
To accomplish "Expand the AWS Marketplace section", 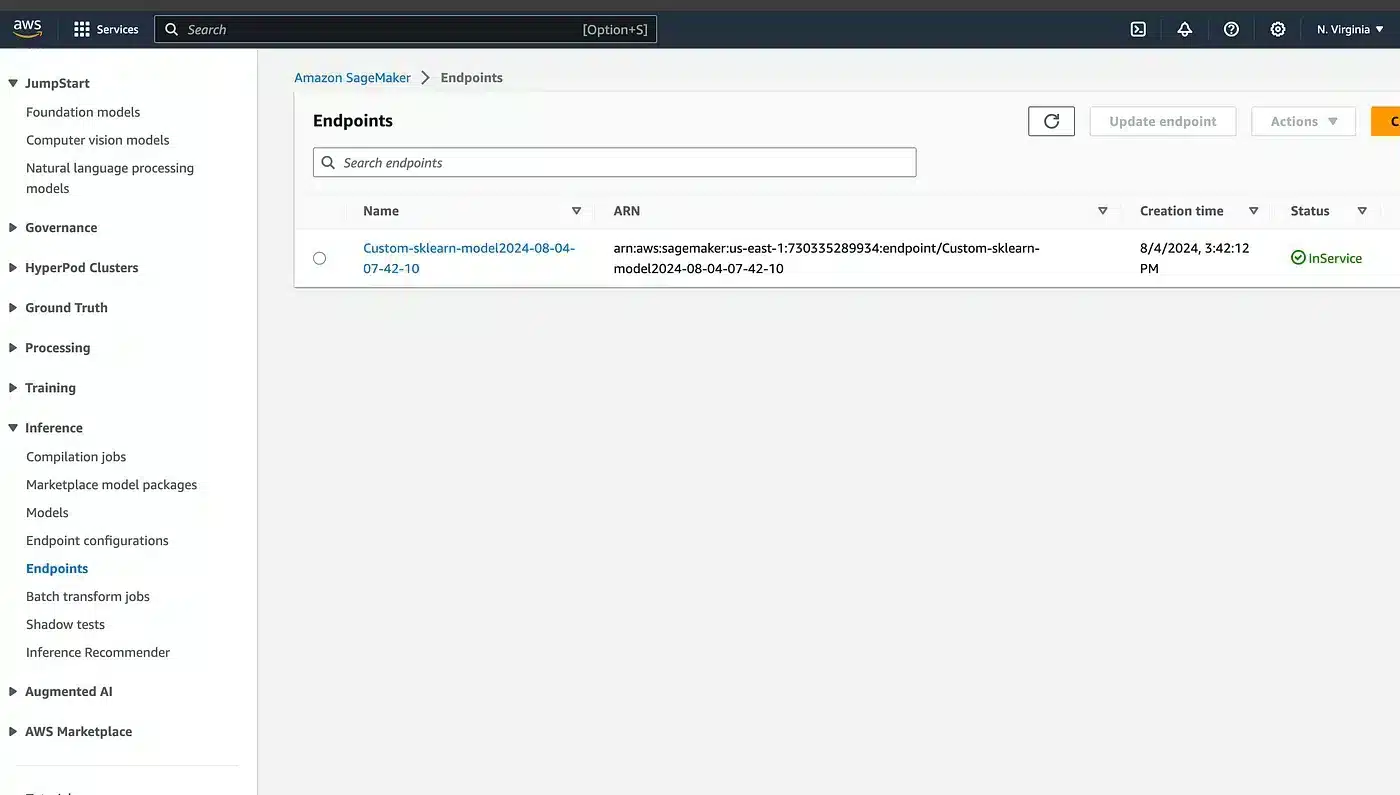I will pos(13,732).
